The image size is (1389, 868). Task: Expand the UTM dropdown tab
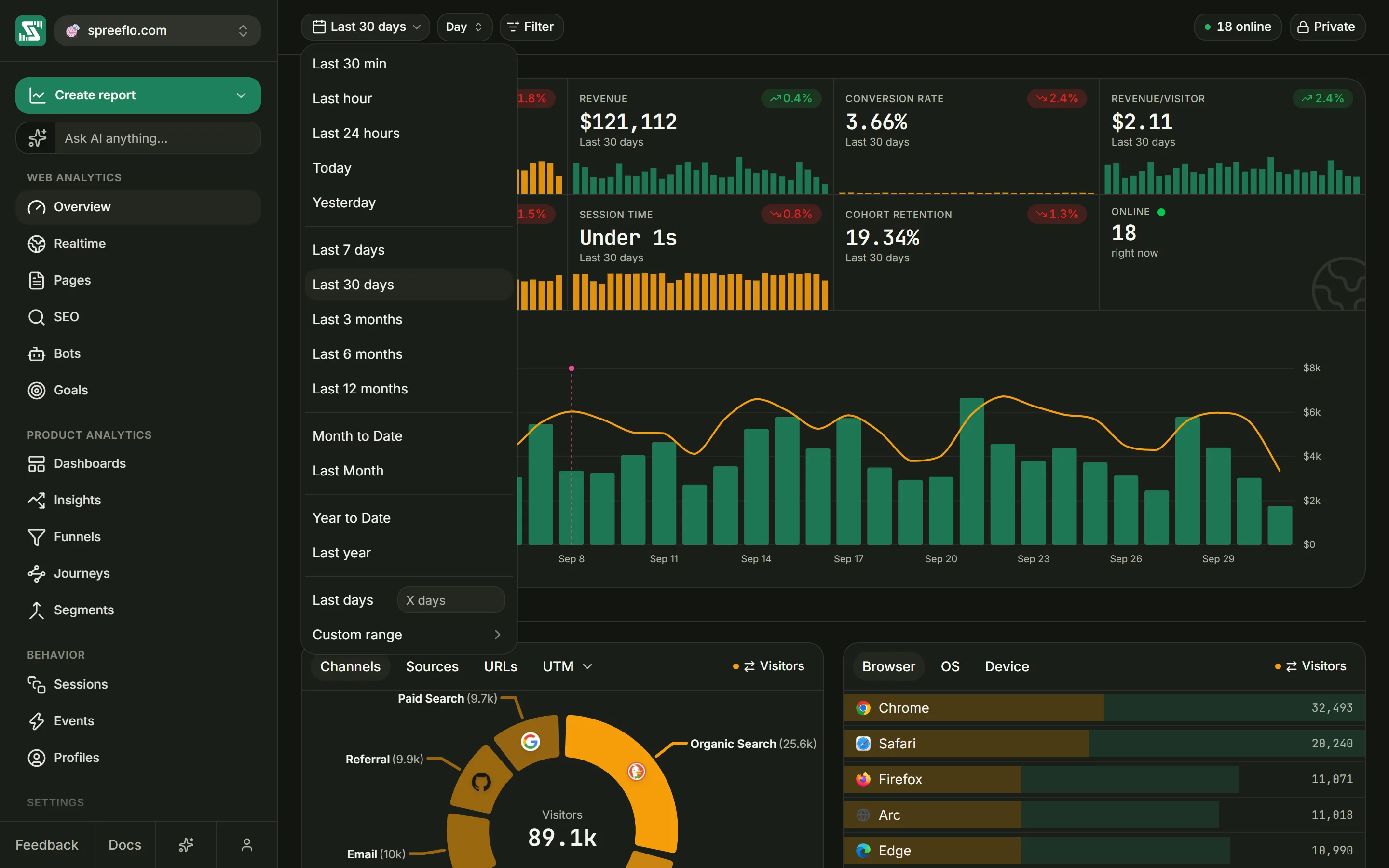tap(567, 666)
